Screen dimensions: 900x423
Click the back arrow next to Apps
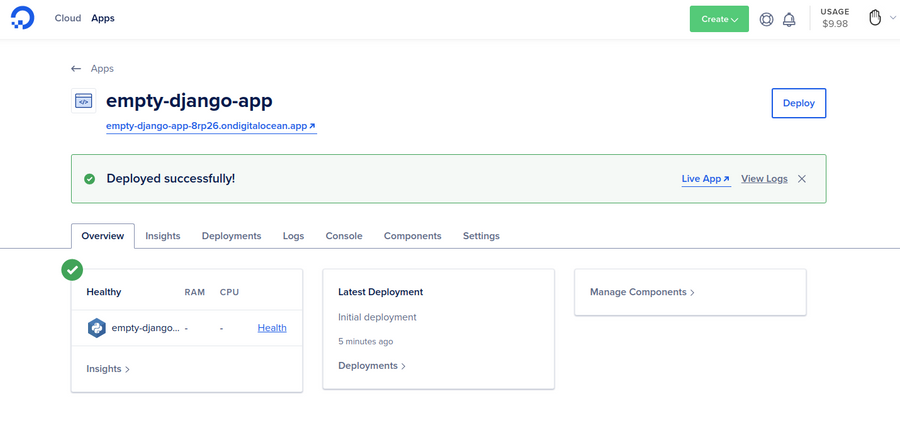[x=76, y=68]
